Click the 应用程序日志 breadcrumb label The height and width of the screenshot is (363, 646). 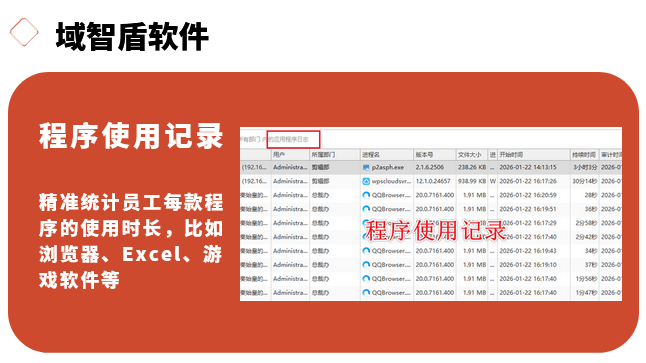point(291,139)
